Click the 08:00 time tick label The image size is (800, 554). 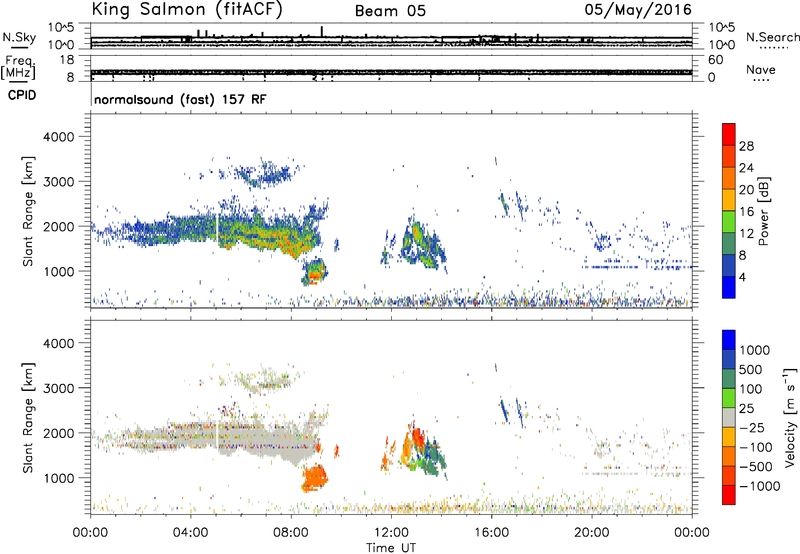[x=291, y=533]
